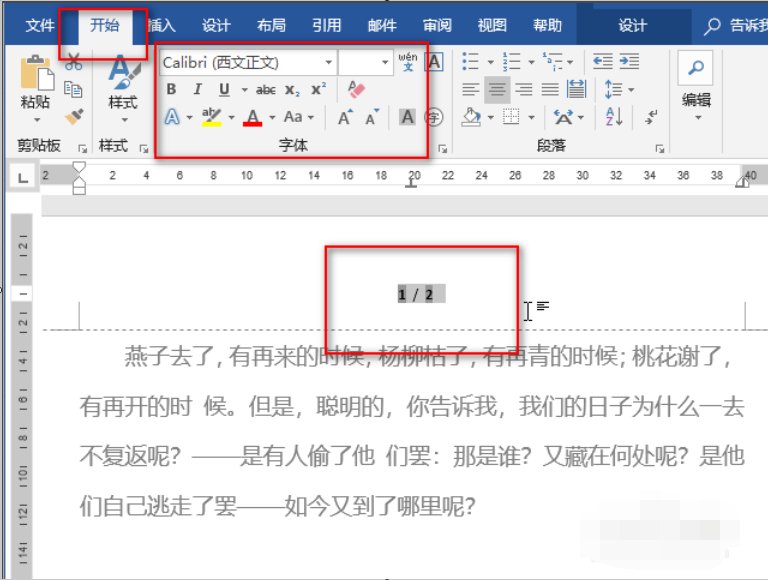Switch to the 审阅 Review tab
The height and width of the screenshot is (580, 768).
tap(437, 24)
